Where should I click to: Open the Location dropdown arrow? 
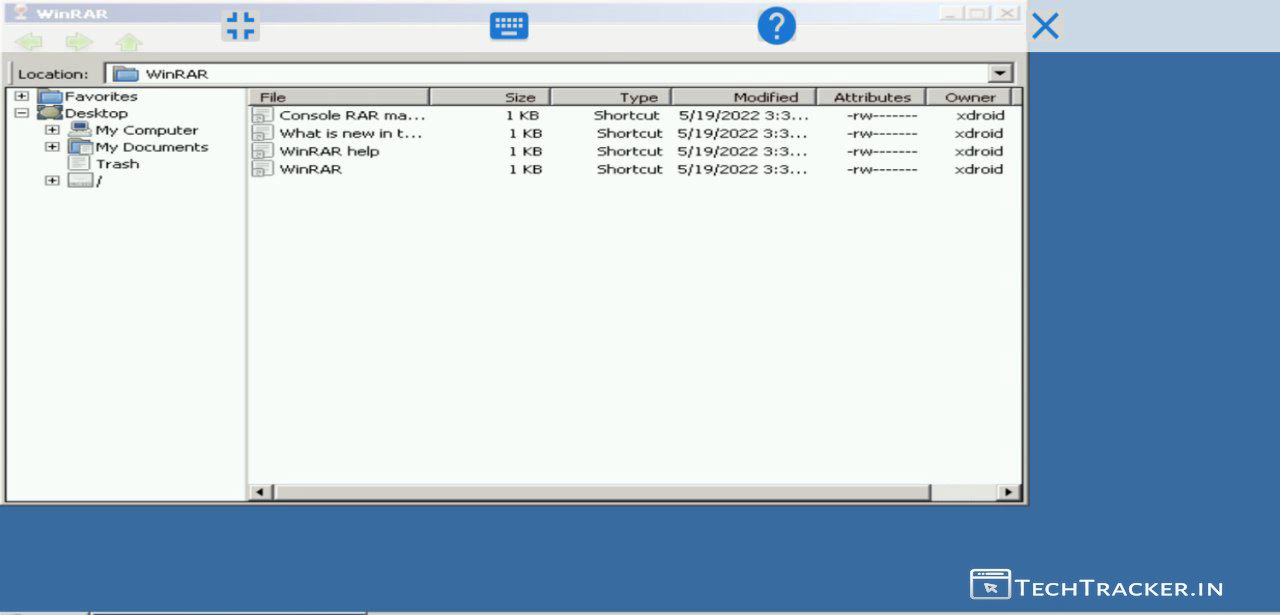click(999, 73)
